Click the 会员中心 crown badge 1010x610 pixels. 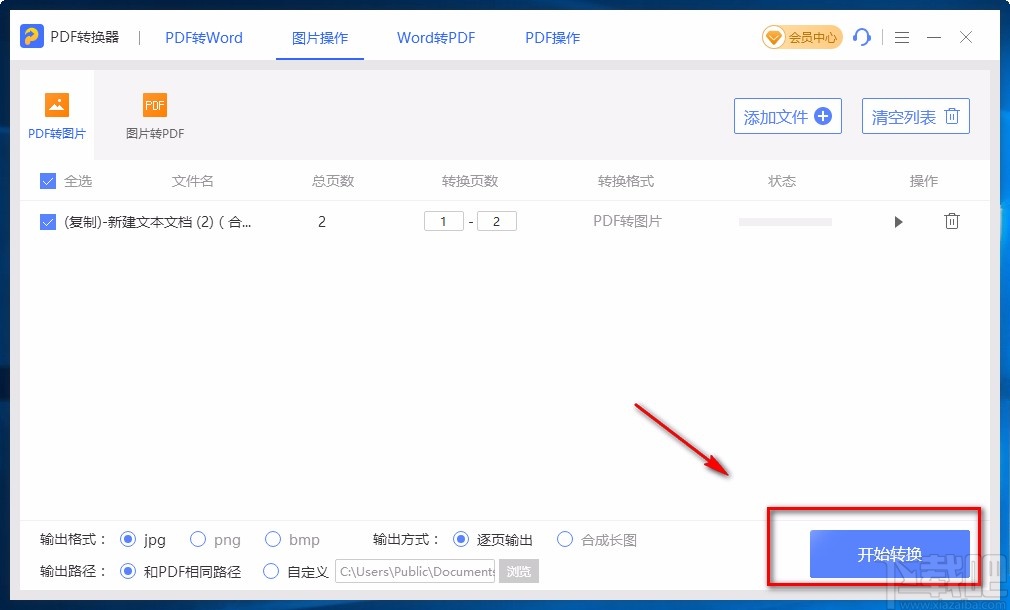click(x=801, y=37)
